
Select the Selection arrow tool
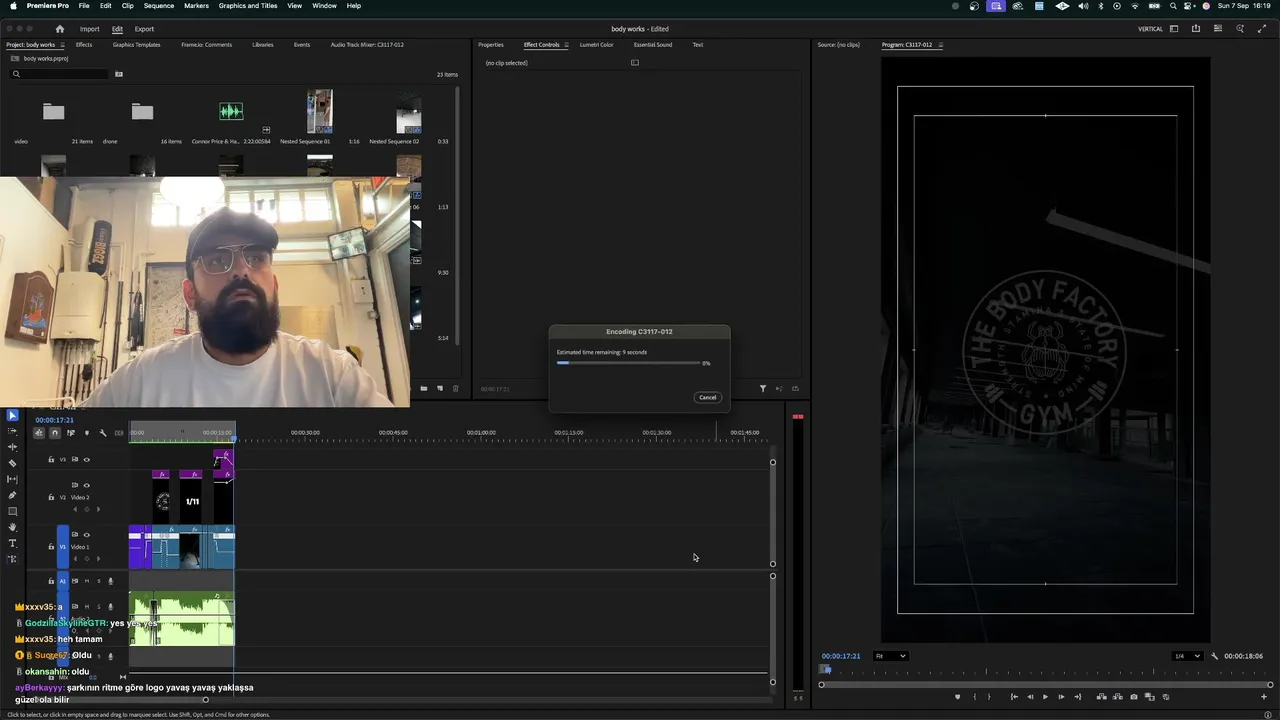coord(12,415)
